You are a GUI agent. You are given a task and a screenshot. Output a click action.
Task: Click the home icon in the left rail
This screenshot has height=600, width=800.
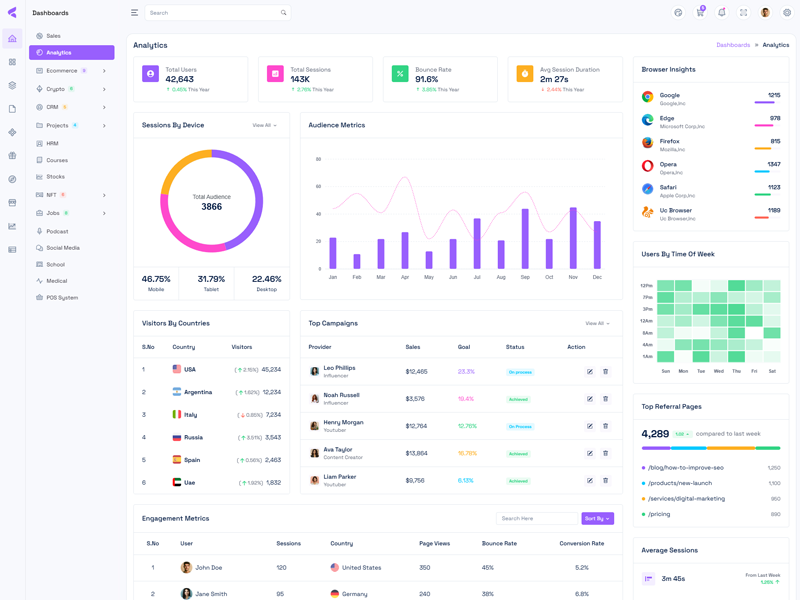12,39
